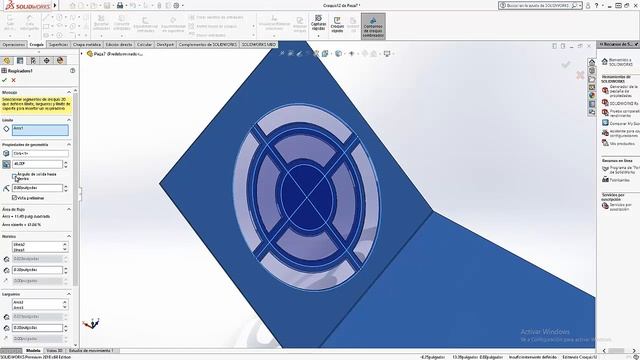Click the Pieza7 tree item label
The image size is (640, 360).
118,53
